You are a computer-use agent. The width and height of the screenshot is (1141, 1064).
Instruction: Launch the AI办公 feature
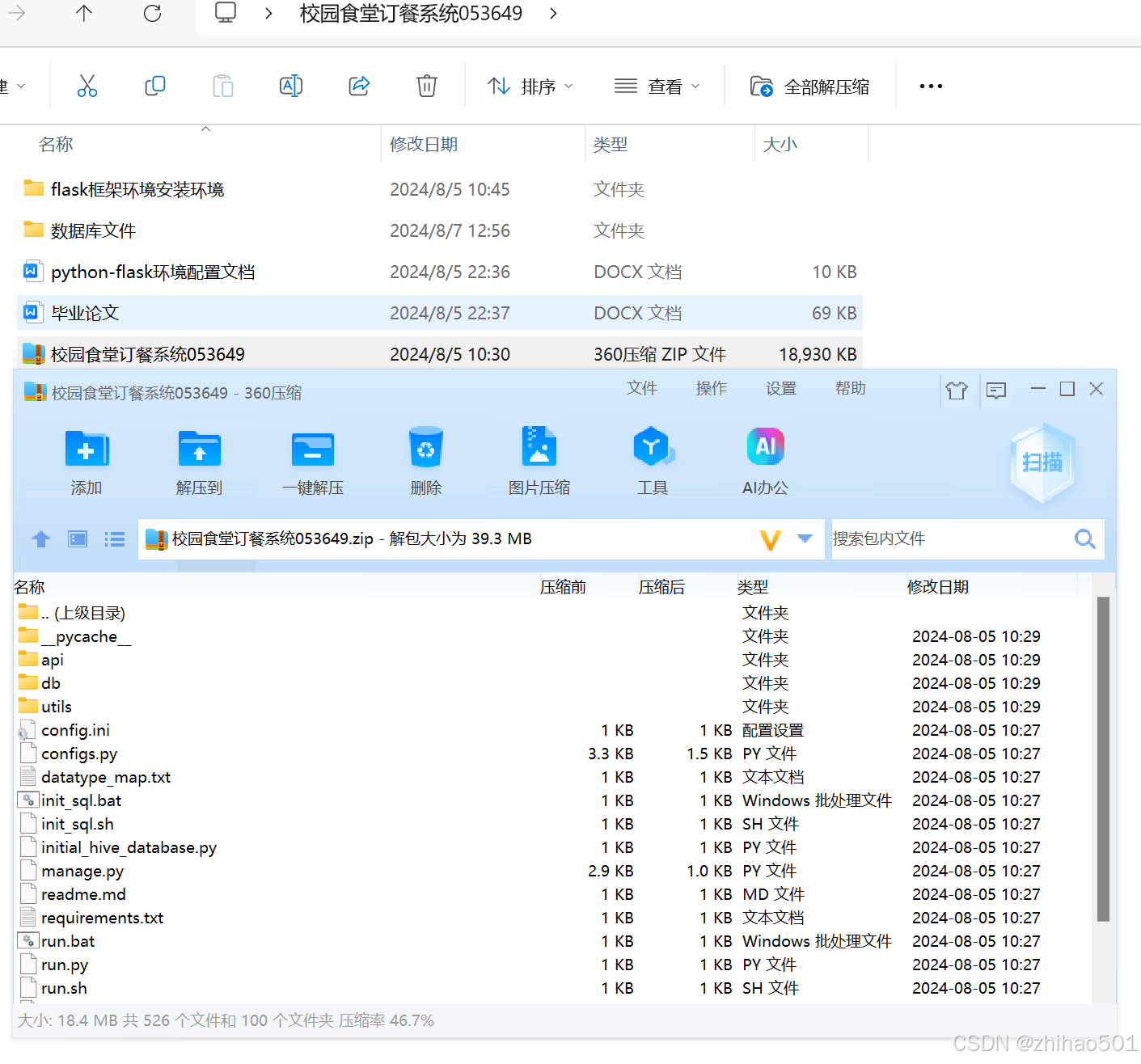pos(765,447)
